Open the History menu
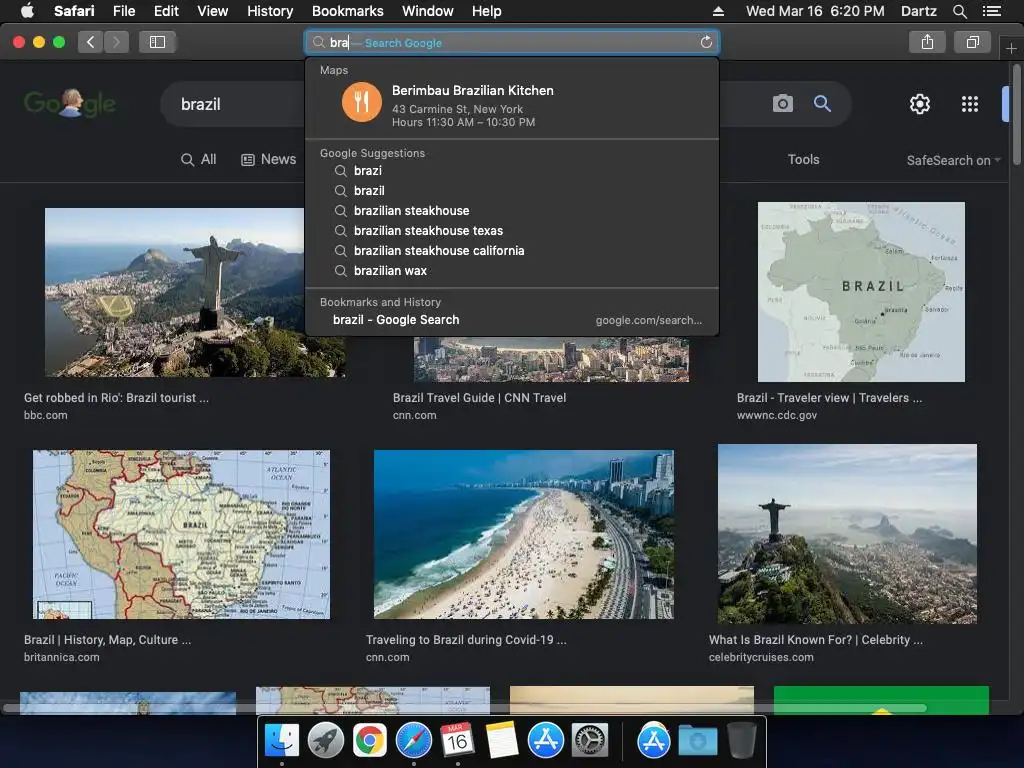Screen dimensions: 1024x768 (270, 11)
